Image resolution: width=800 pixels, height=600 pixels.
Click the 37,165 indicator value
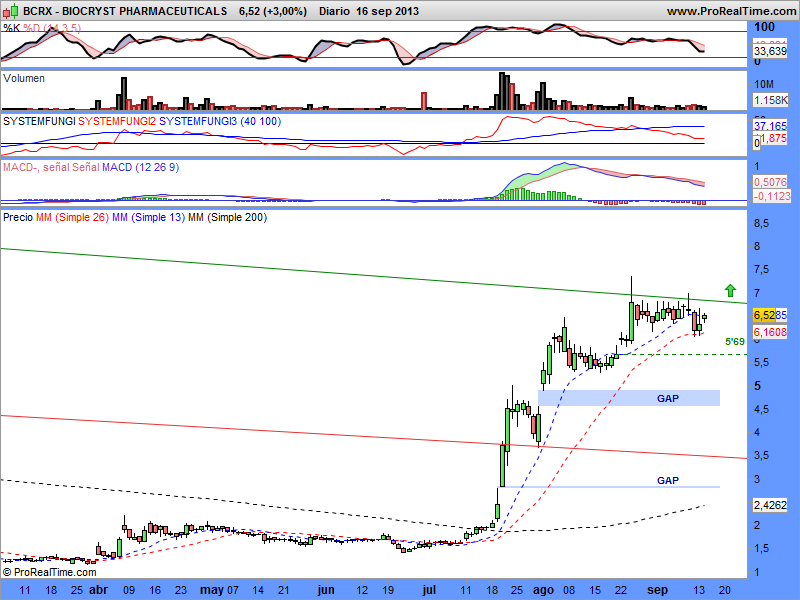point(770,126)
